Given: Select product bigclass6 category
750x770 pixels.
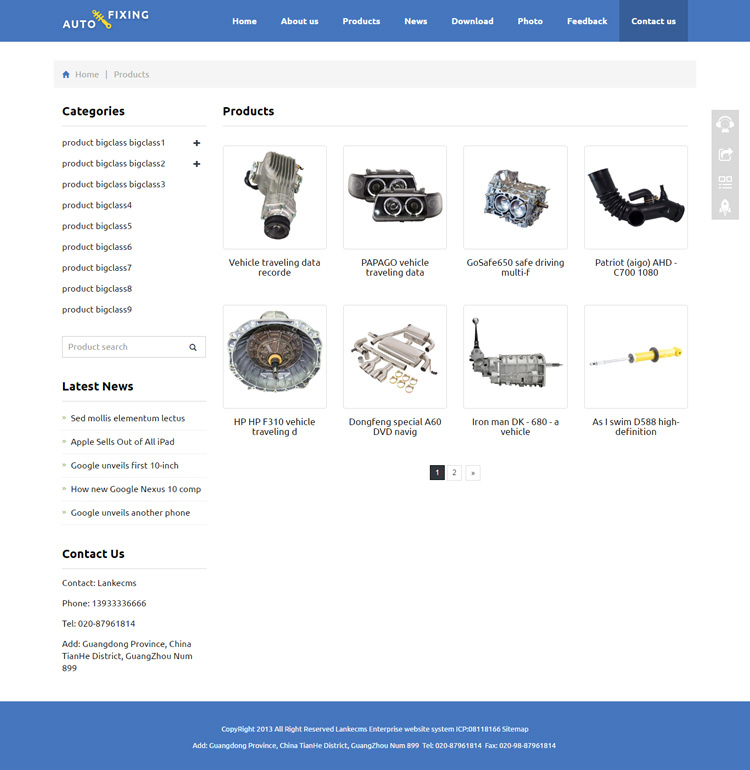Looking at the screenshot, I should (97, 247).
